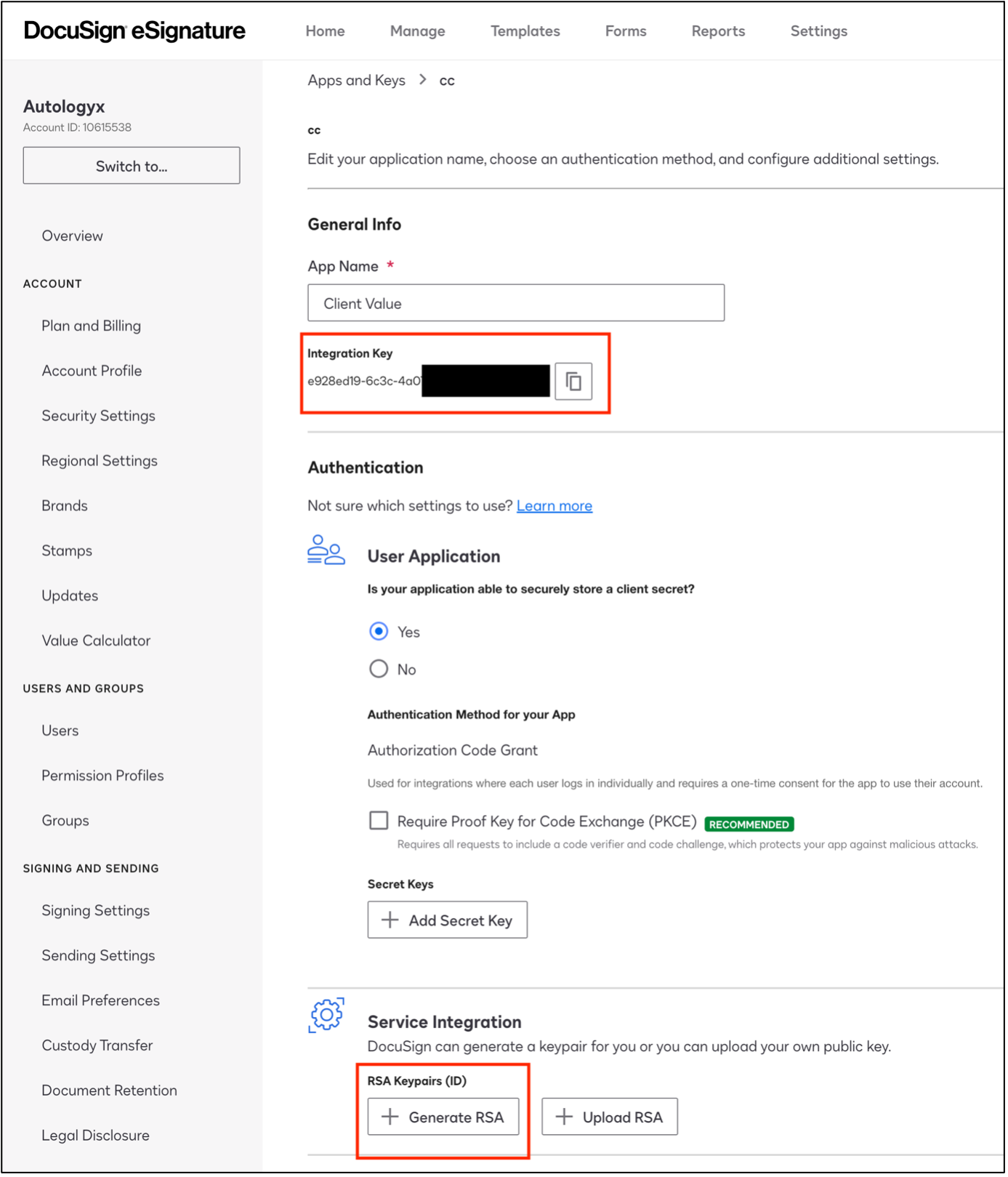The height and width of the screenshot is (1177, 1008).
Task: Open Signing Settings page
Action: coord(96,912)
